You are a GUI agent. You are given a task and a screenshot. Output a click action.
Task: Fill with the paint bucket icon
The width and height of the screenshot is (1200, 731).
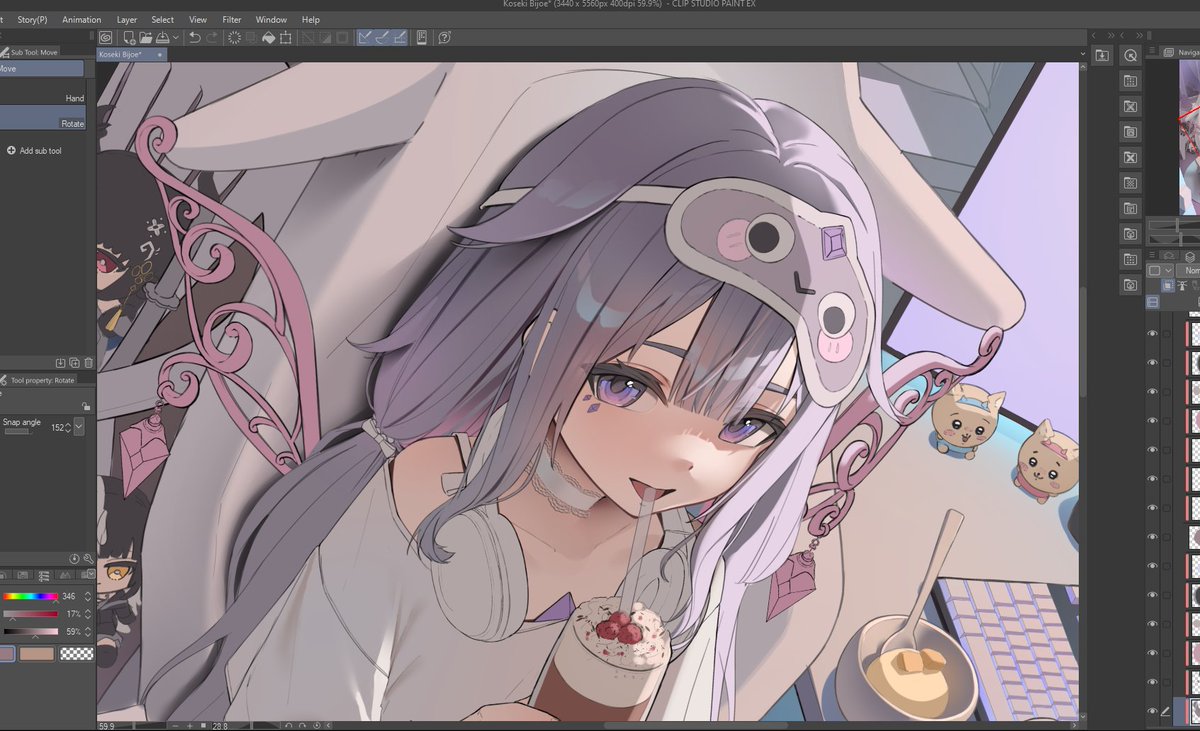coord(268,37)
